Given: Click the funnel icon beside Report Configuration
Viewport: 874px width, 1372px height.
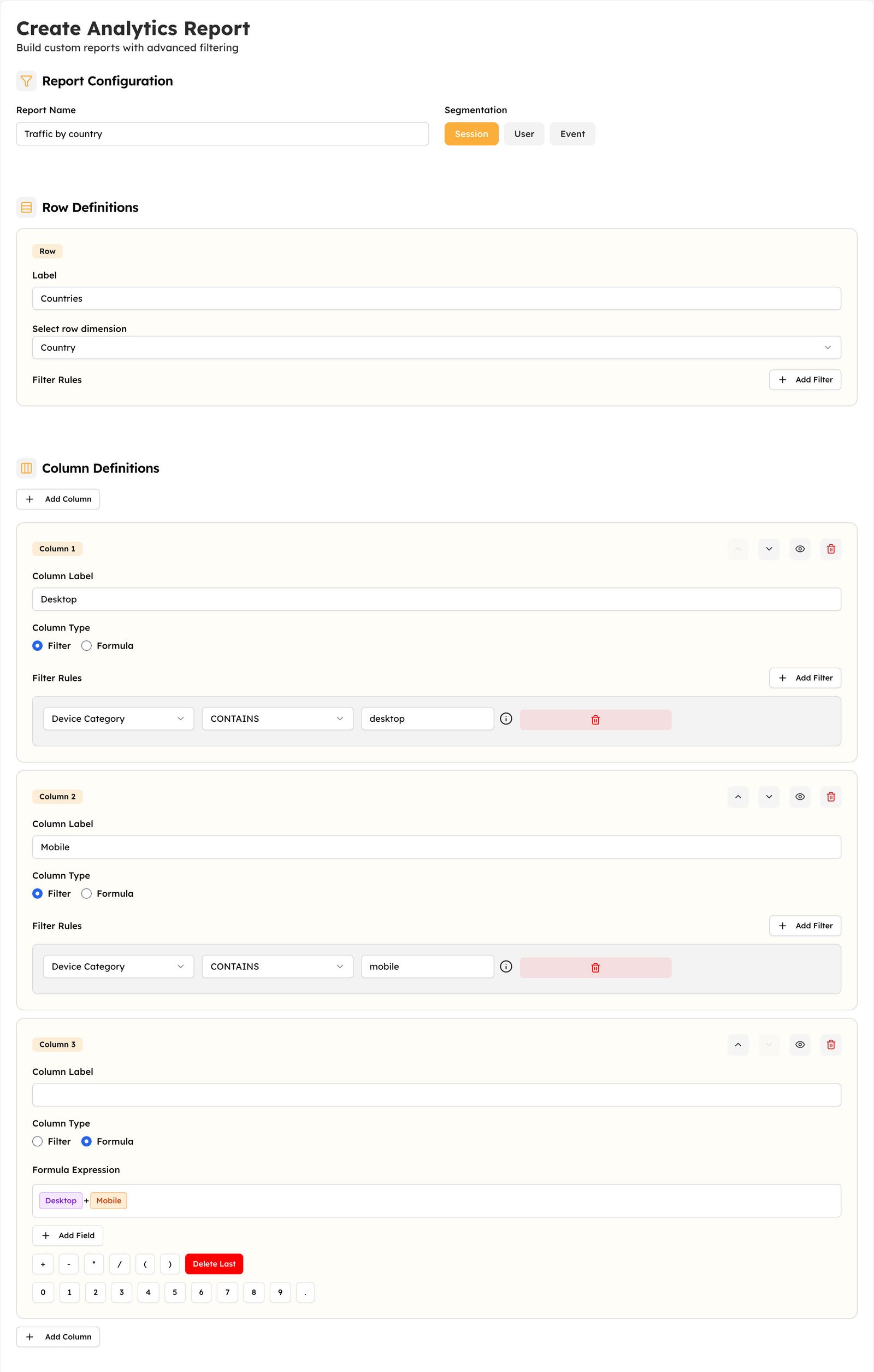Looking at the screenshot, I should [x=26, y=81].
